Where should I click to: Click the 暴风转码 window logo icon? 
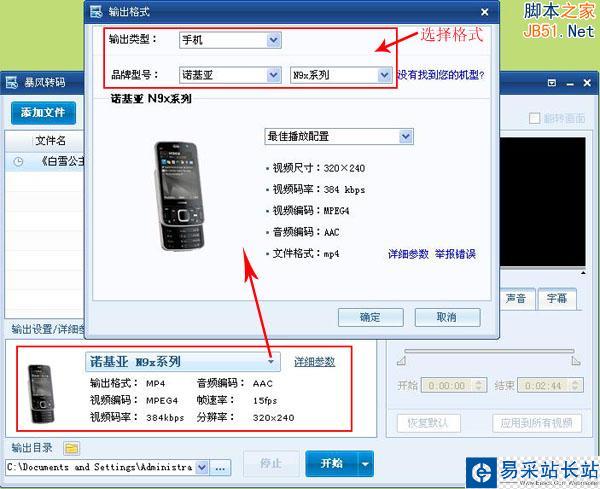[x=11, y=82]
